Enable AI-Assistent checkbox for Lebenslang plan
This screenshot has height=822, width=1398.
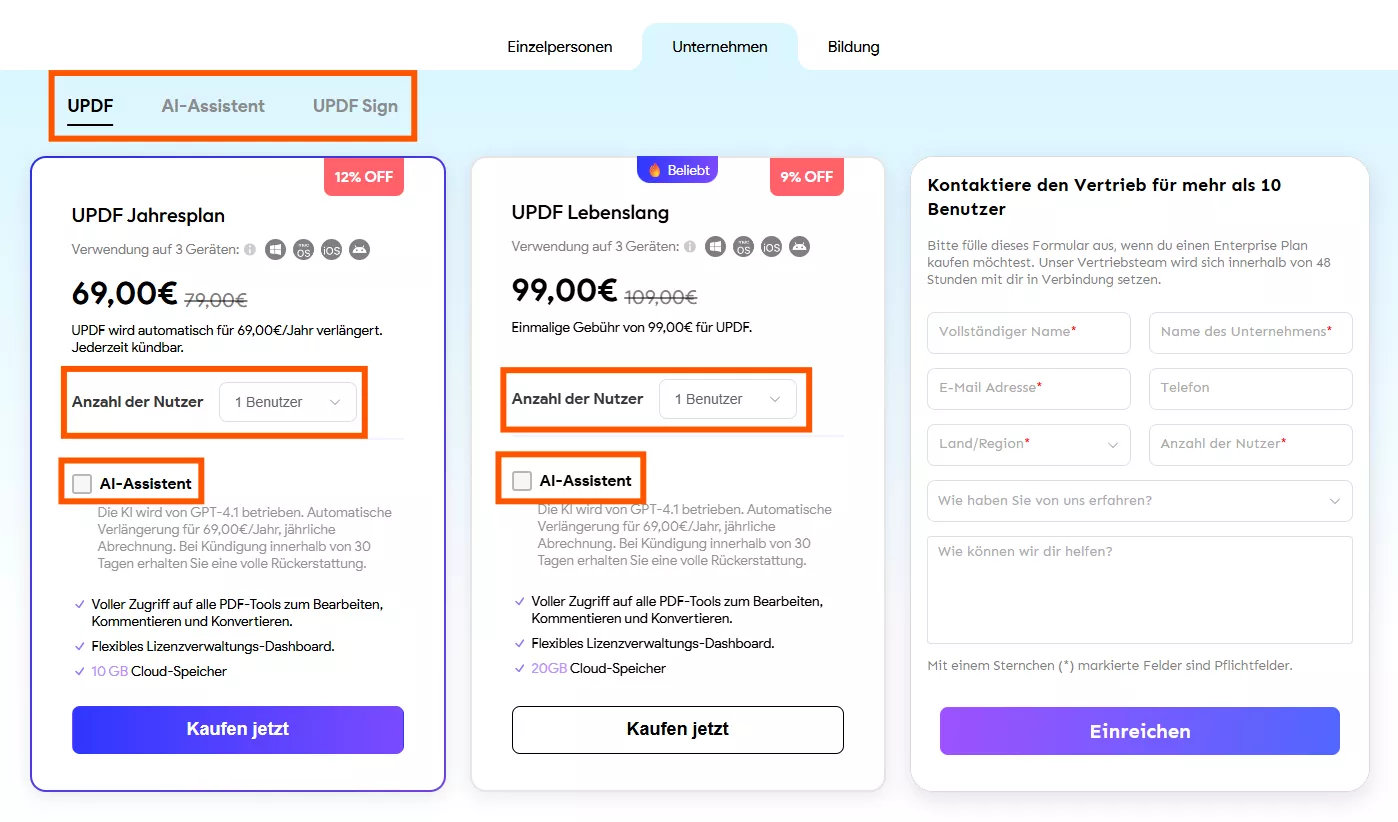click(522, 481)
